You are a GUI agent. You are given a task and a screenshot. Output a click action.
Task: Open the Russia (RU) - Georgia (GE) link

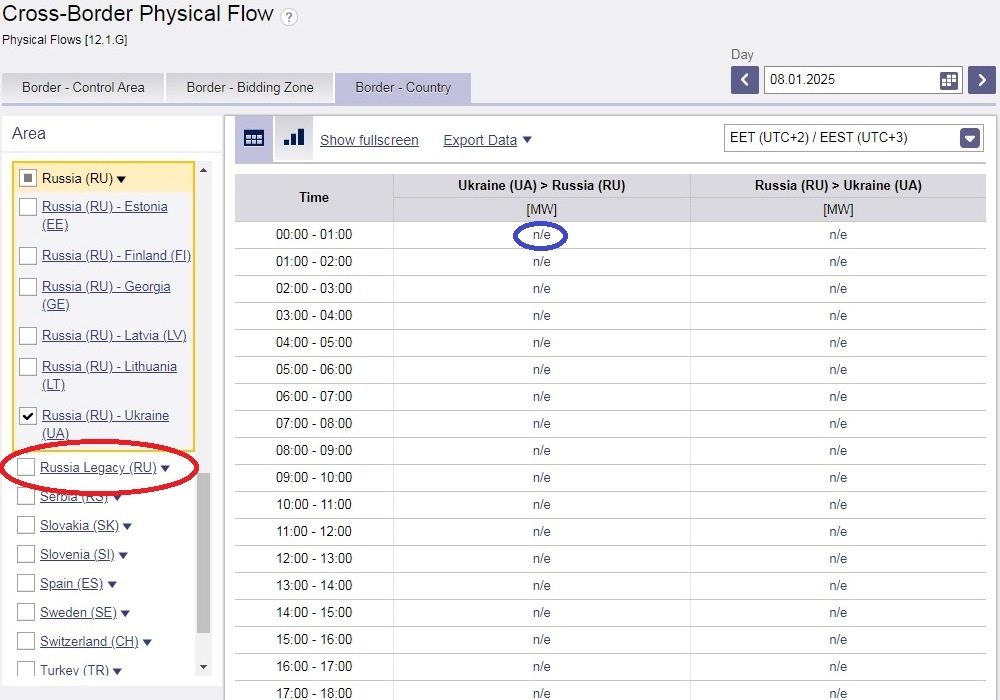(x=106, y=295)
